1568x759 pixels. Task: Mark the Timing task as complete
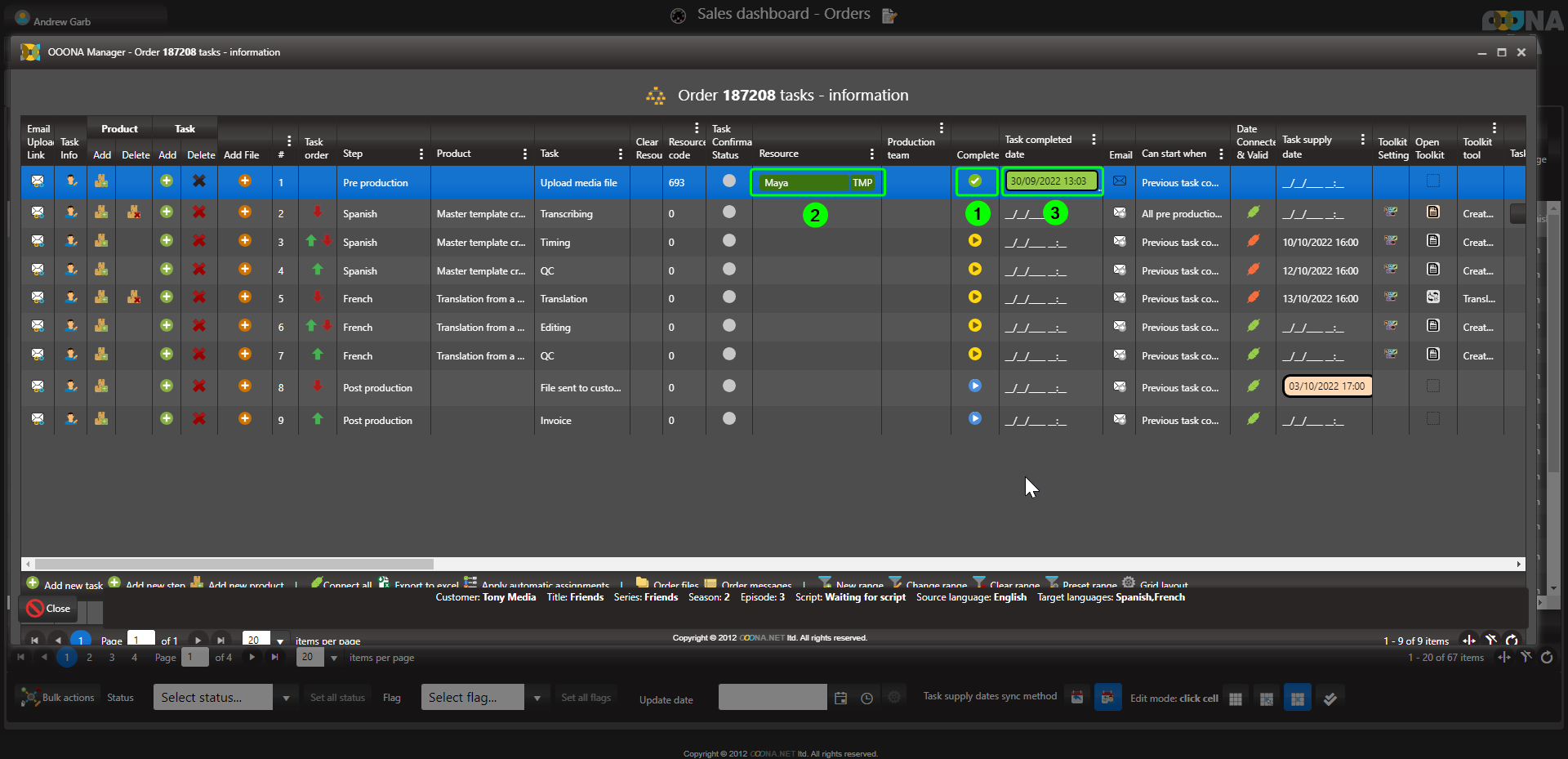[974, 241]
